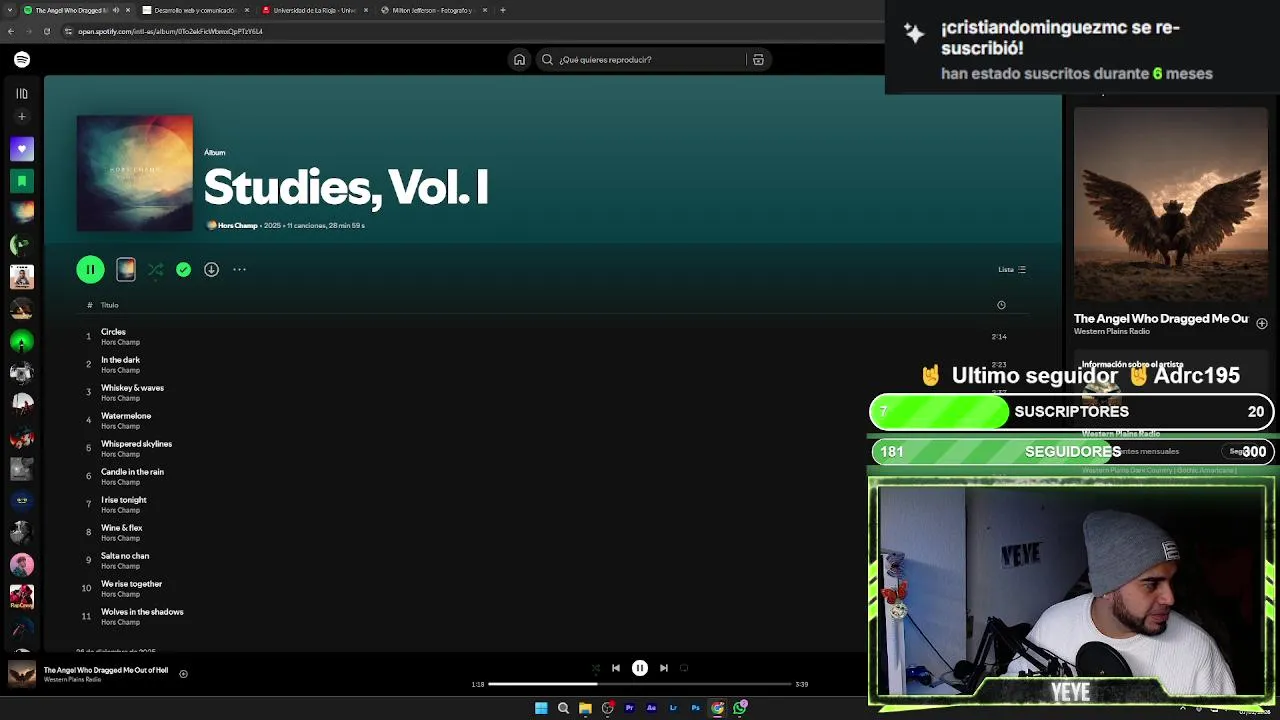Expand Your Library sidebar icon
Image resolution: width=1280 pixels, height=720 pixels.
tap(22, 93)
